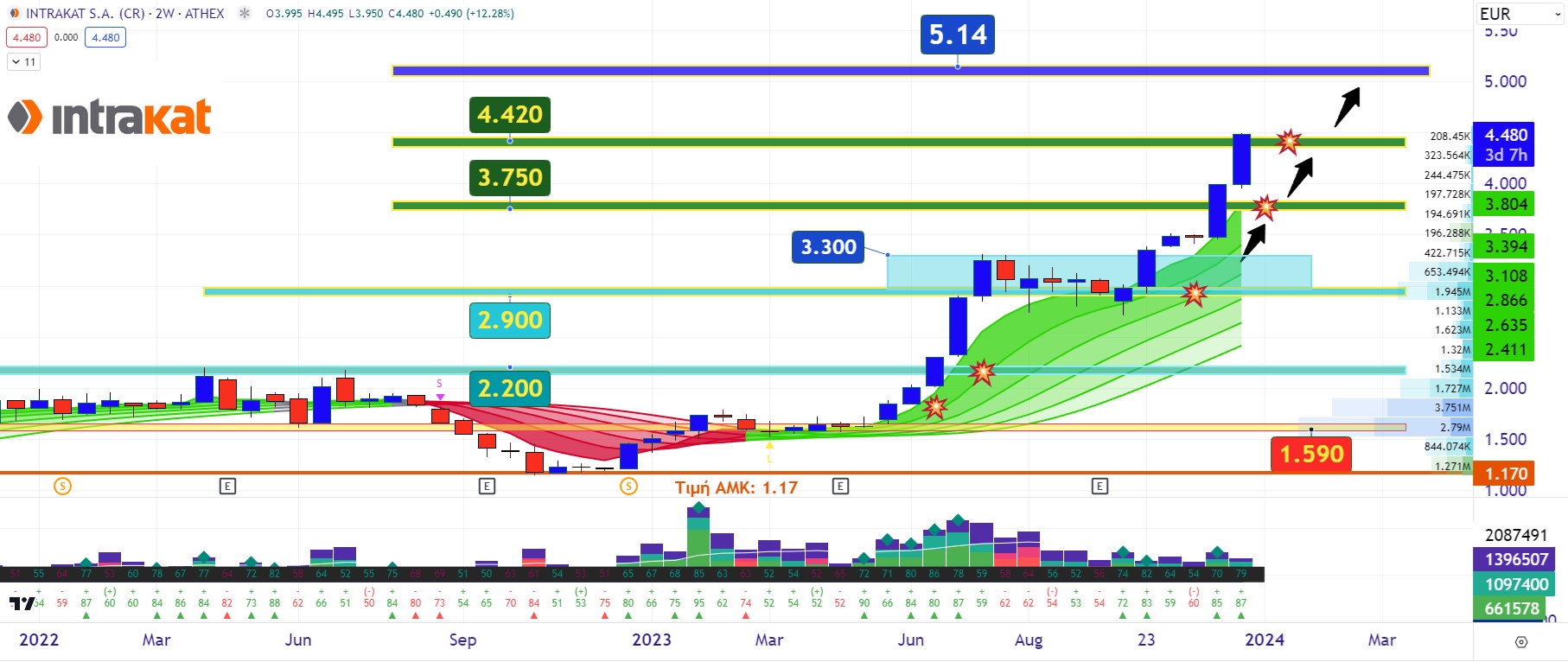Click the L3.950 low price value
The height and width of the screenshot is (662, 1568).
click(367, 14)
